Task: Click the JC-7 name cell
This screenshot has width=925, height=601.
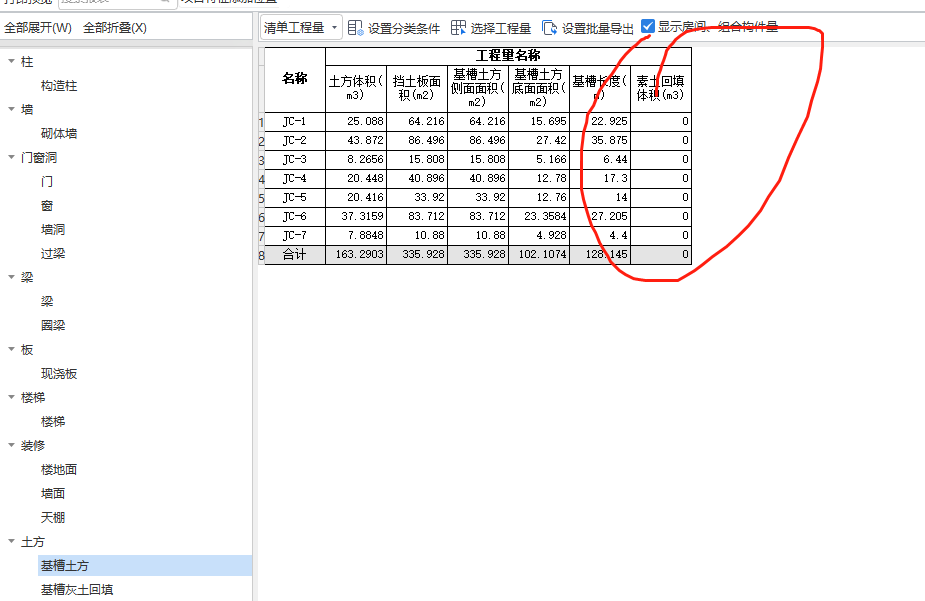Action: tap(295, 235)
